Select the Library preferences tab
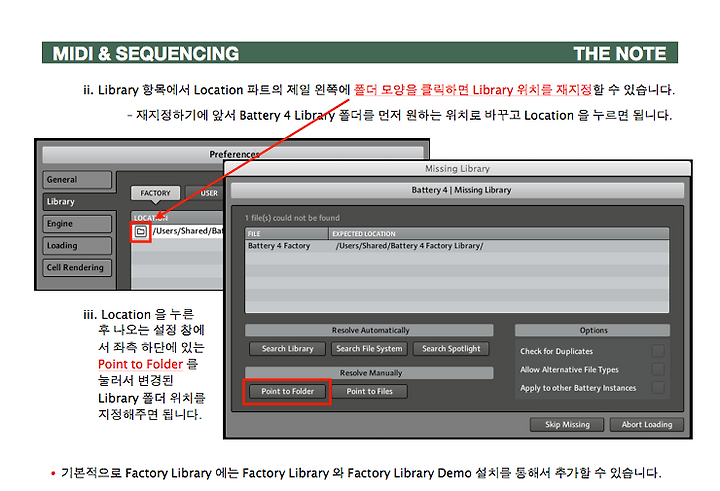 [79, 201]
